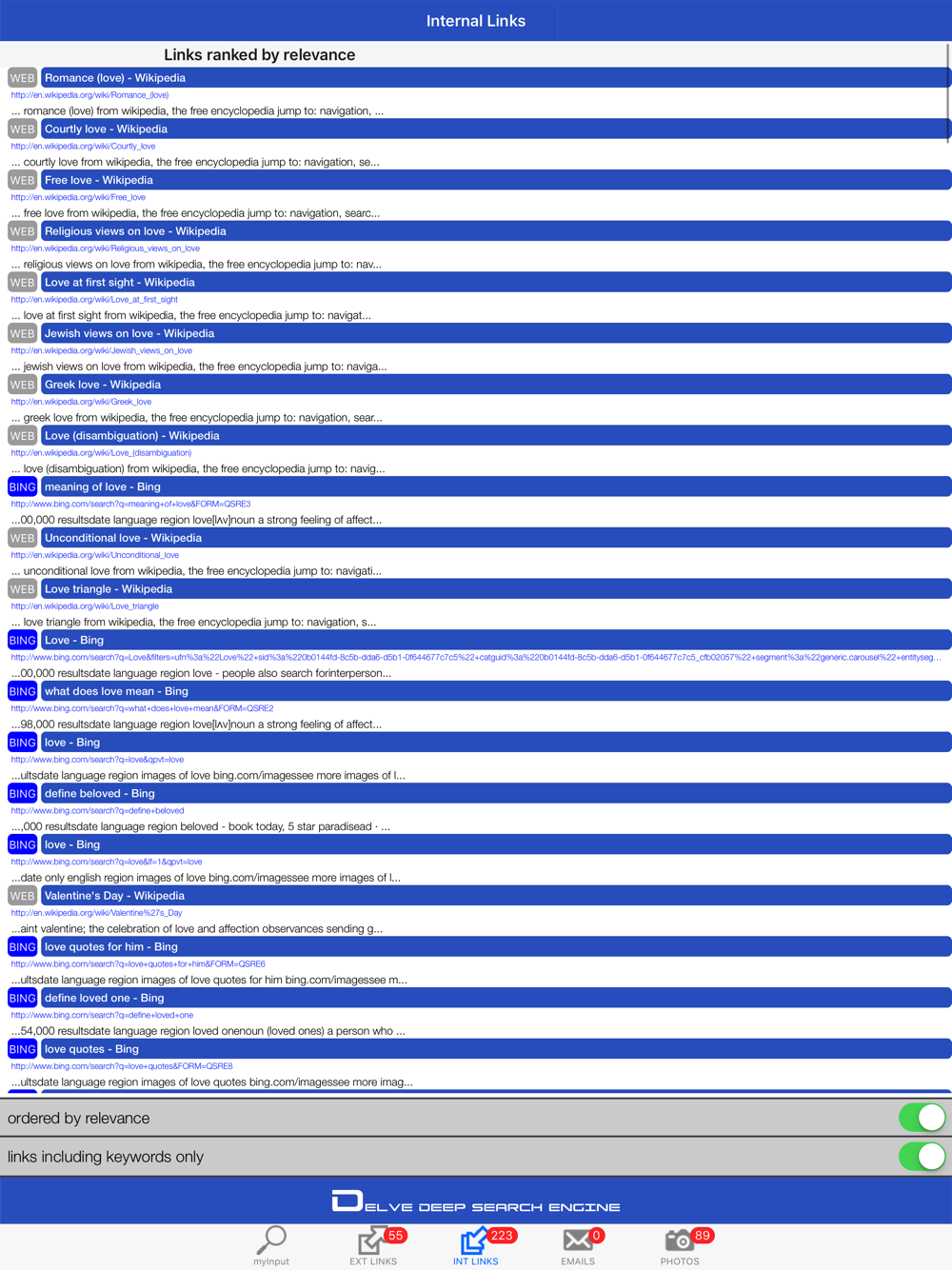Open Love (disambiguation) - Wikipedia title
The image size is (952, 1270).
(496, 436)
